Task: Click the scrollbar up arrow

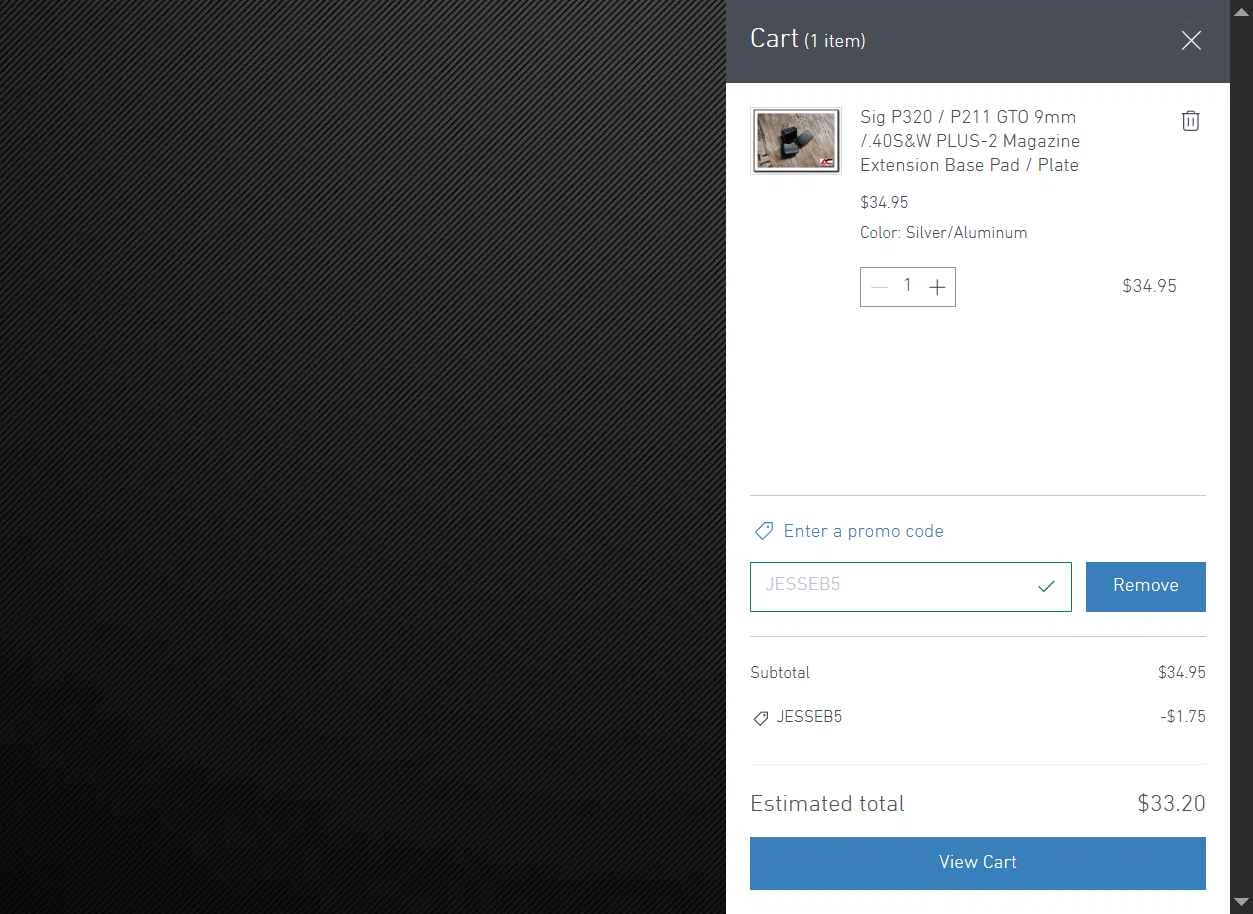Action: [x=1241, y=11]
